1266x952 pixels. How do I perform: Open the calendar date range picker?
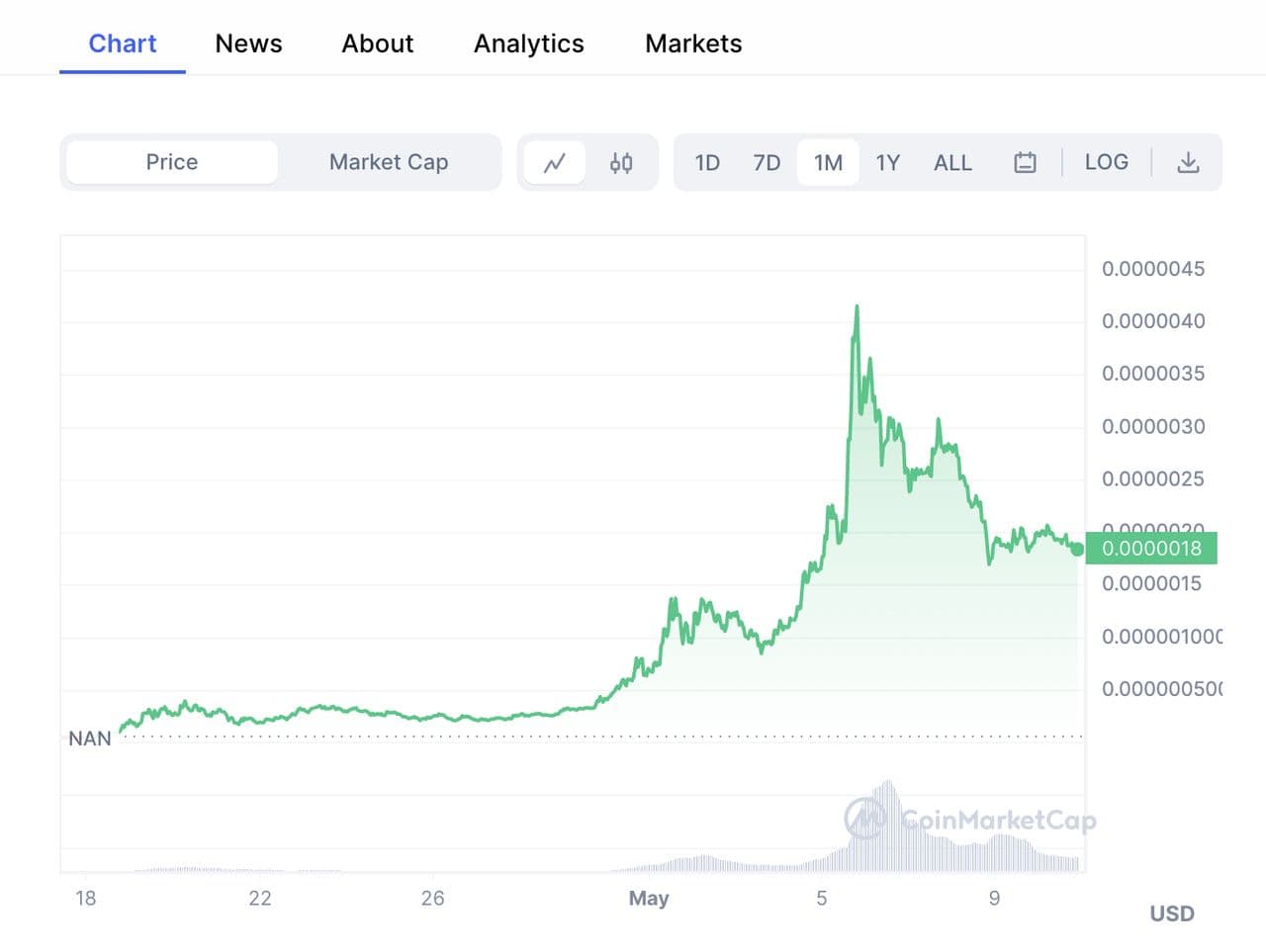(1025, 162)
